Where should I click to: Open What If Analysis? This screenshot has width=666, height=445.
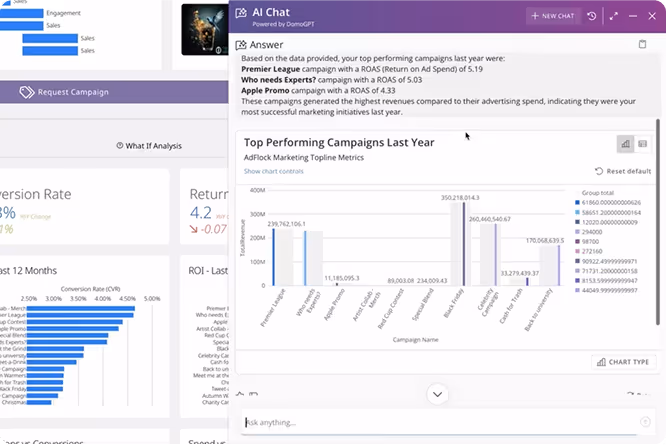149,146
